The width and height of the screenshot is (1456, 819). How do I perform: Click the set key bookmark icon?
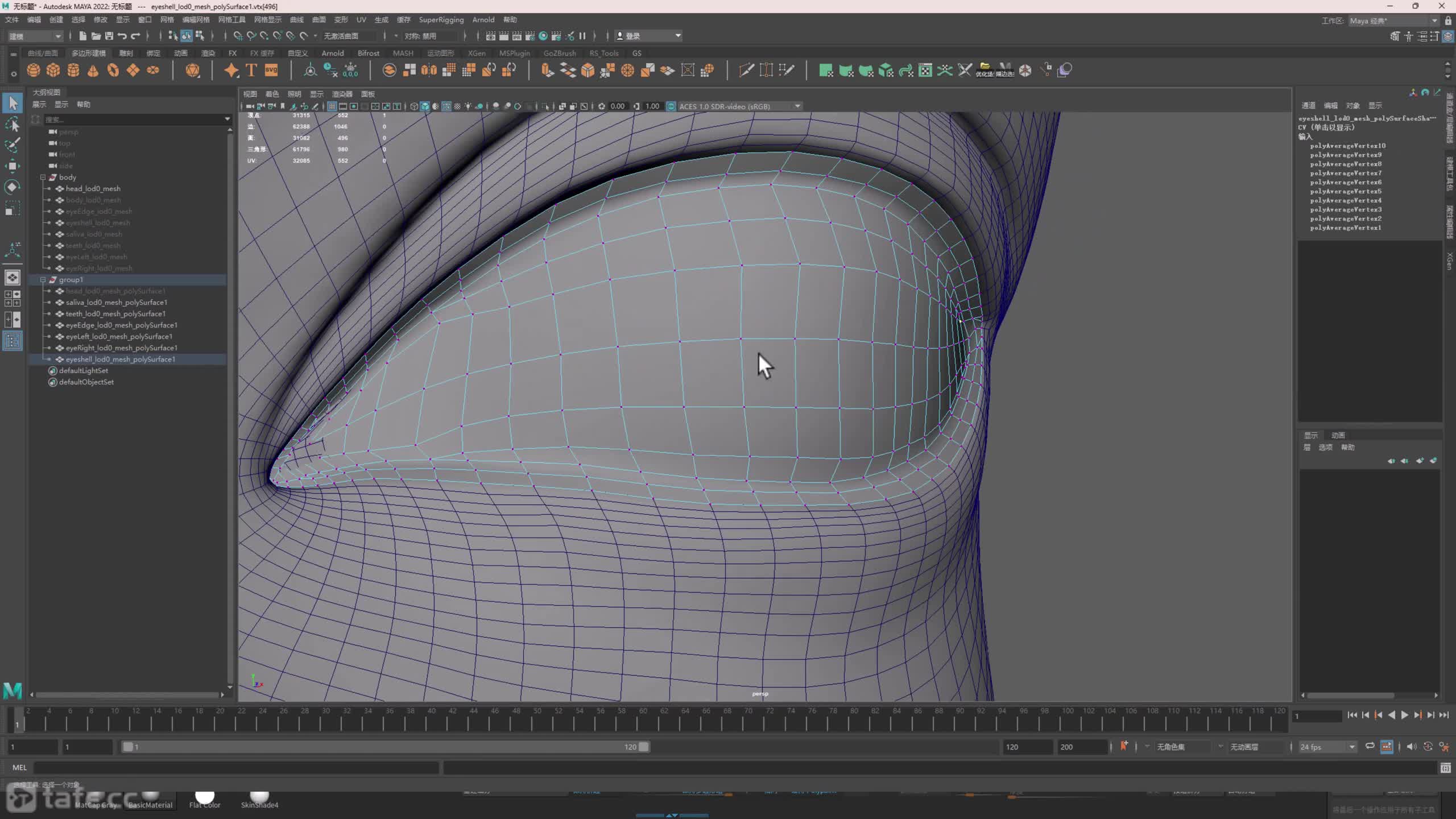click(x=1124, y=746)
